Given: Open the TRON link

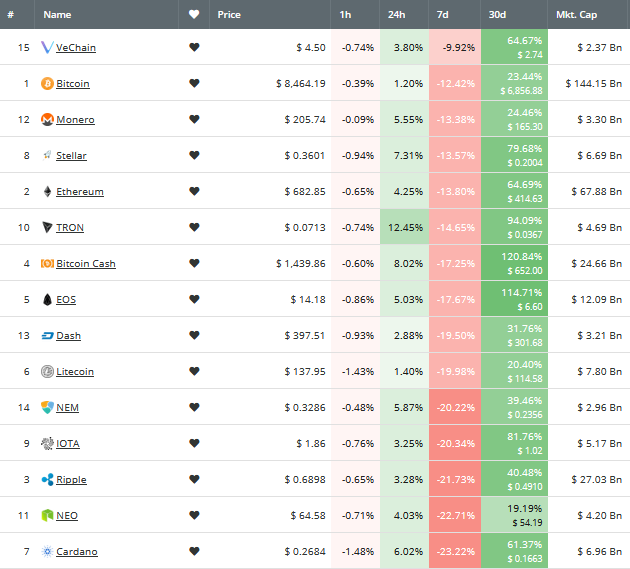Looking at the screenshot, I should coord(70,227).
